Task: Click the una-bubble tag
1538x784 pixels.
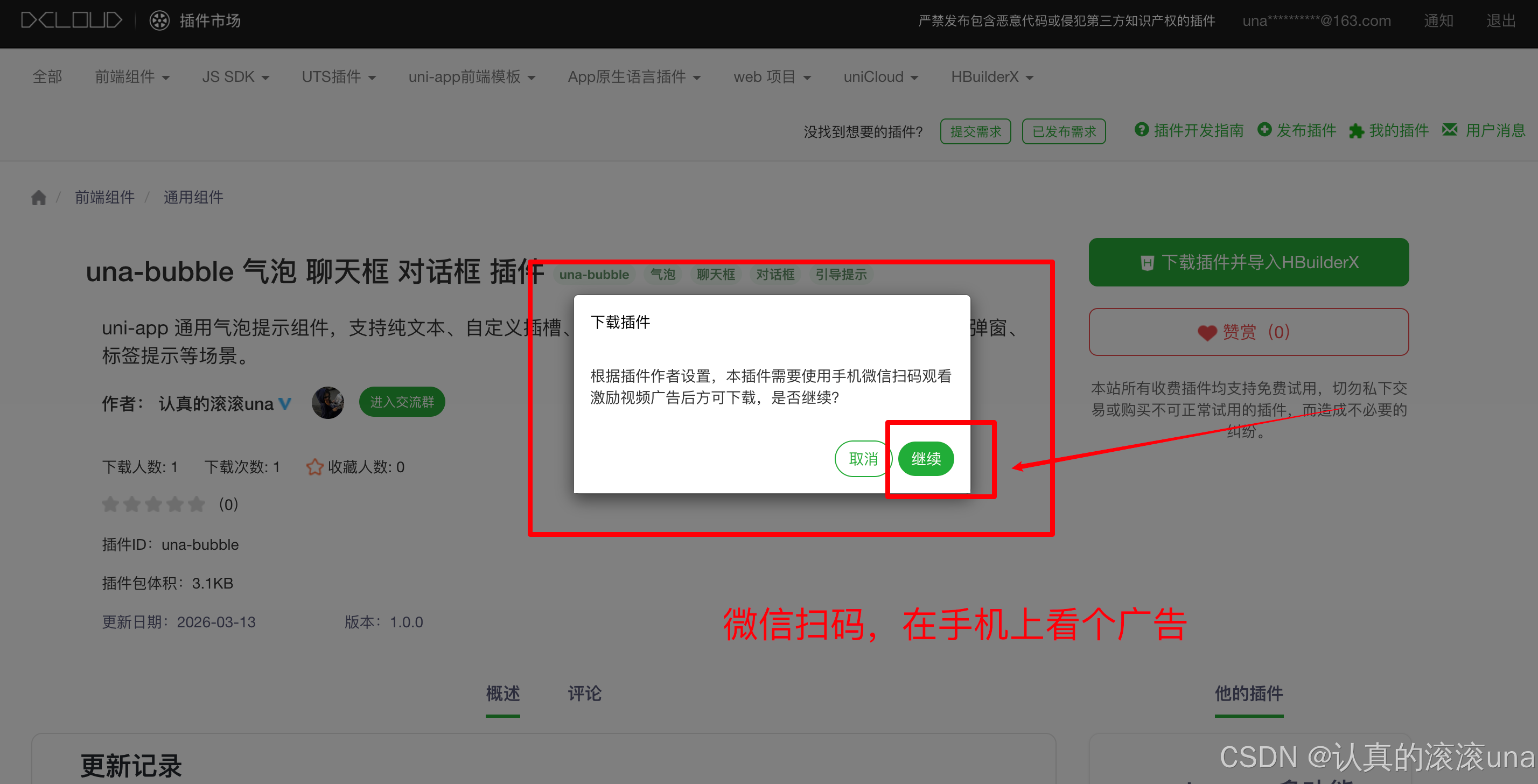Action: 593,275
